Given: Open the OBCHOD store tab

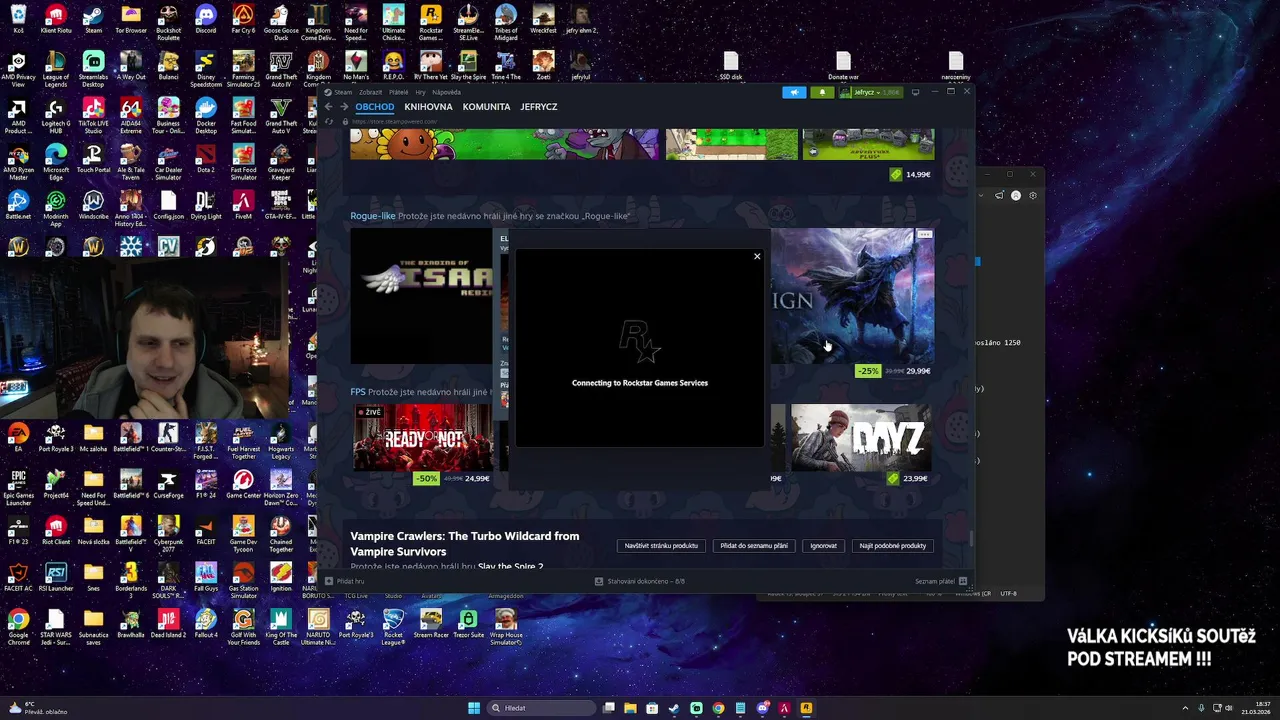Looking at the screenshot, I should point(375,107).
